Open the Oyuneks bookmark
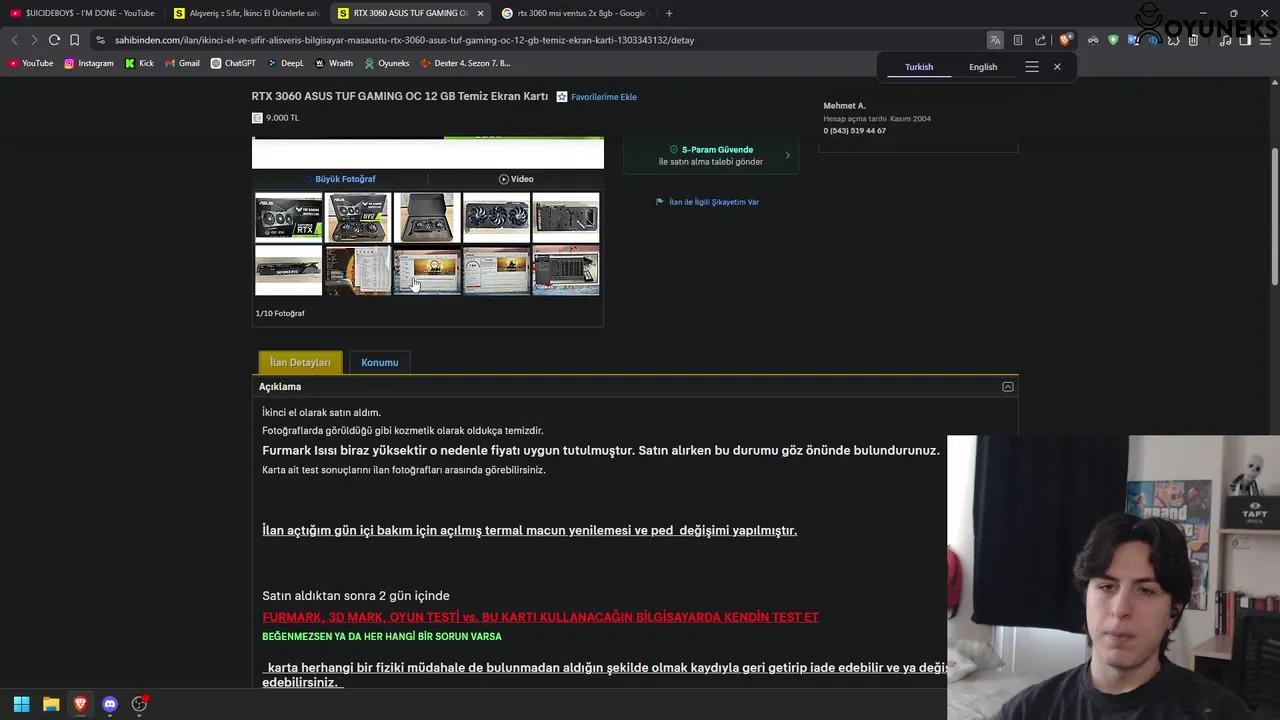The width and height of the screenshot is (1280, 720). pyautogui.click(x=387, y=63)
